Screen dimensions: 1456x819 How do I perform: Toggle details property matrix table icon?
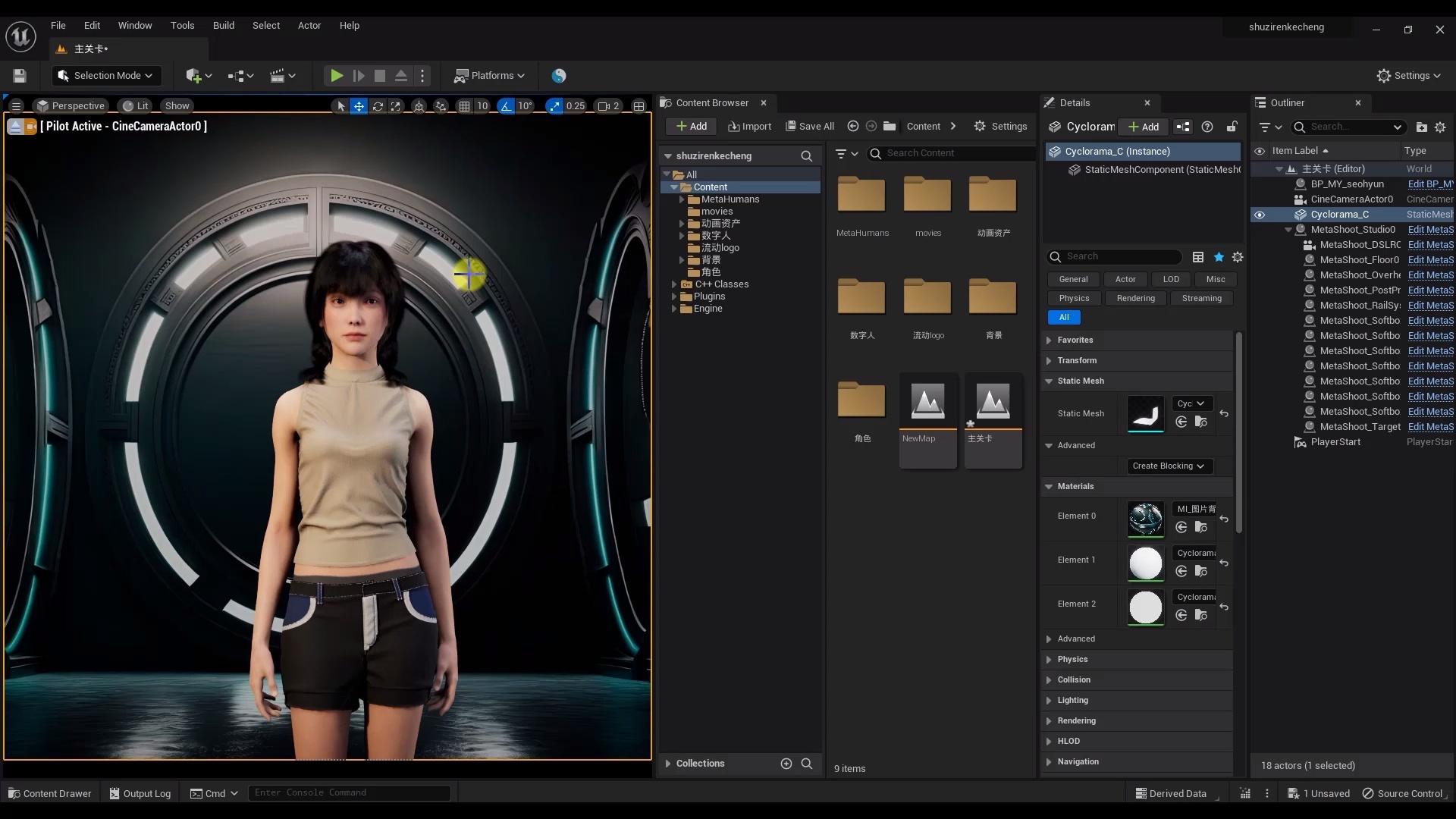point(1198,257)
